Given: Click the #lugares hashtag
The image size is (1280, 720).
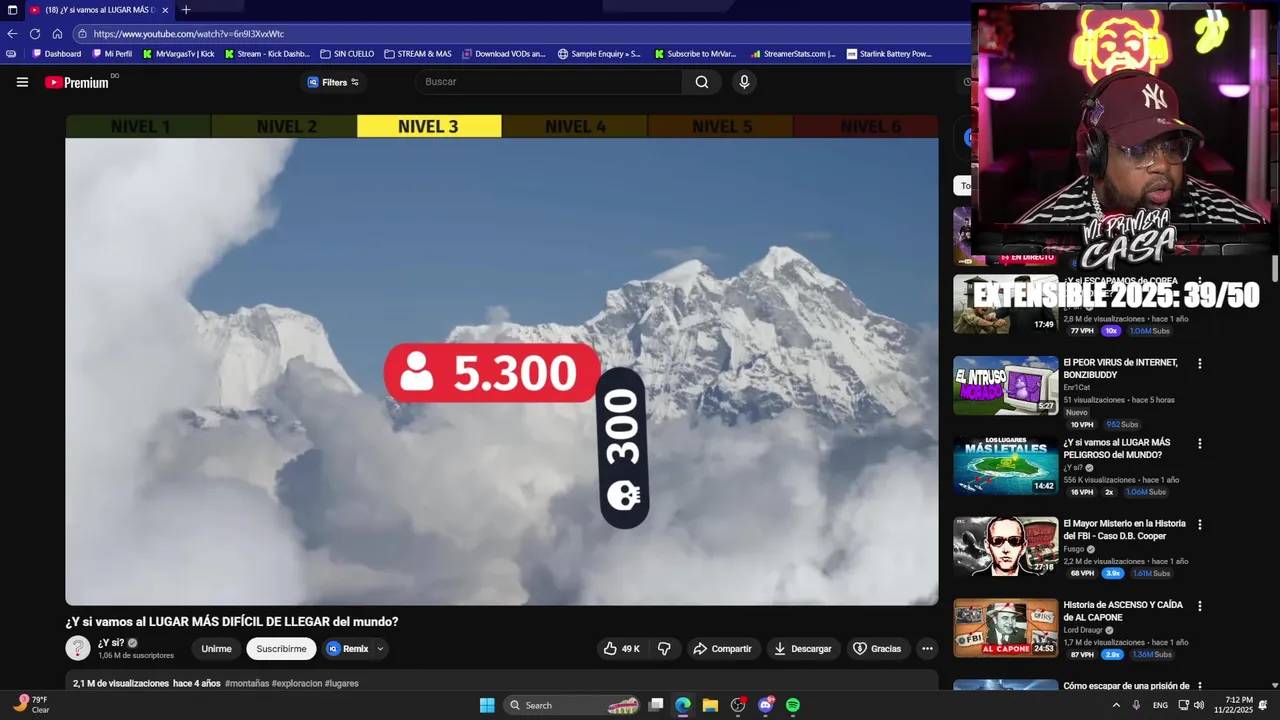Looking at the screenshot, I should coord(341,684).
